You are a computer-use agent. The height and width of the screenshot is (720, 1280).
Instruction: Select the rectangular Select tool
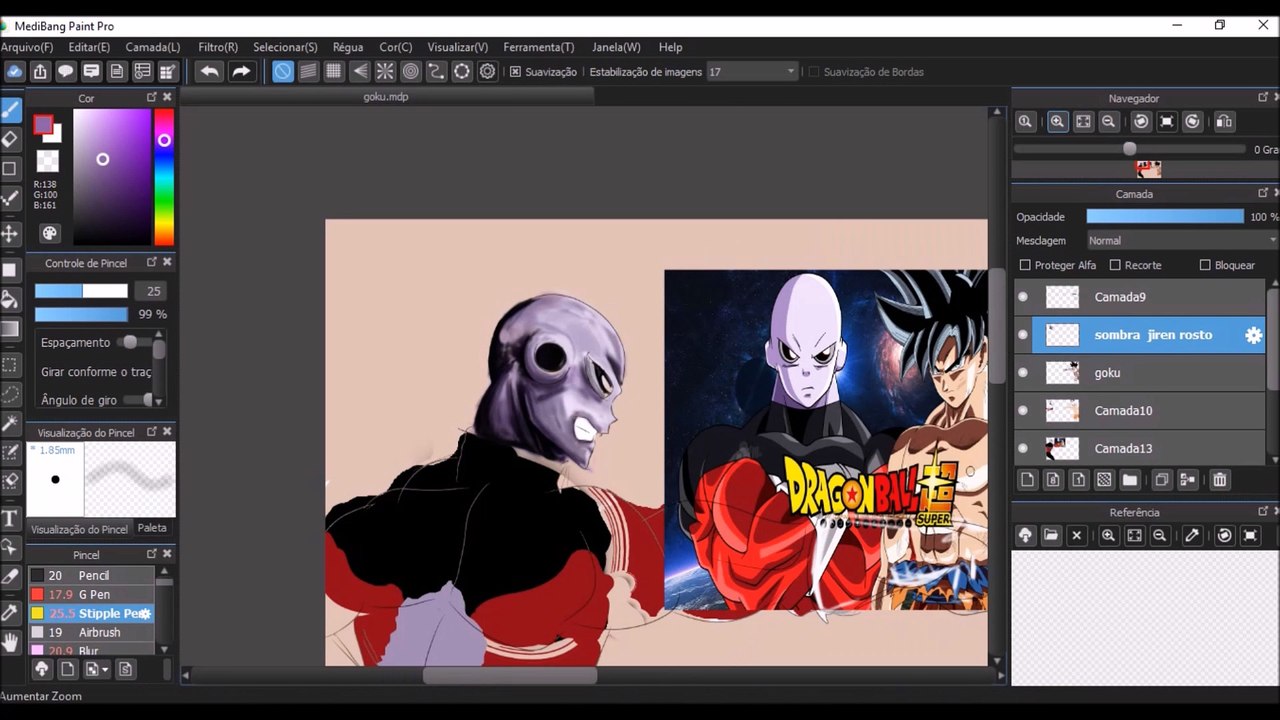pos(10,365)
